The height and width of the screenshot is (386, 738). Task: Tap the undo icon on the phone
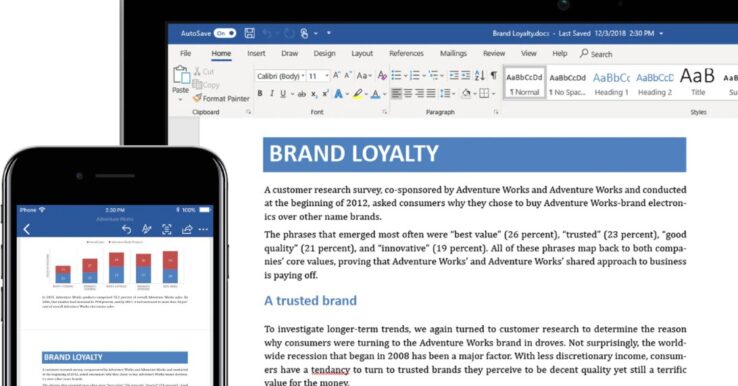coord(126,229)
